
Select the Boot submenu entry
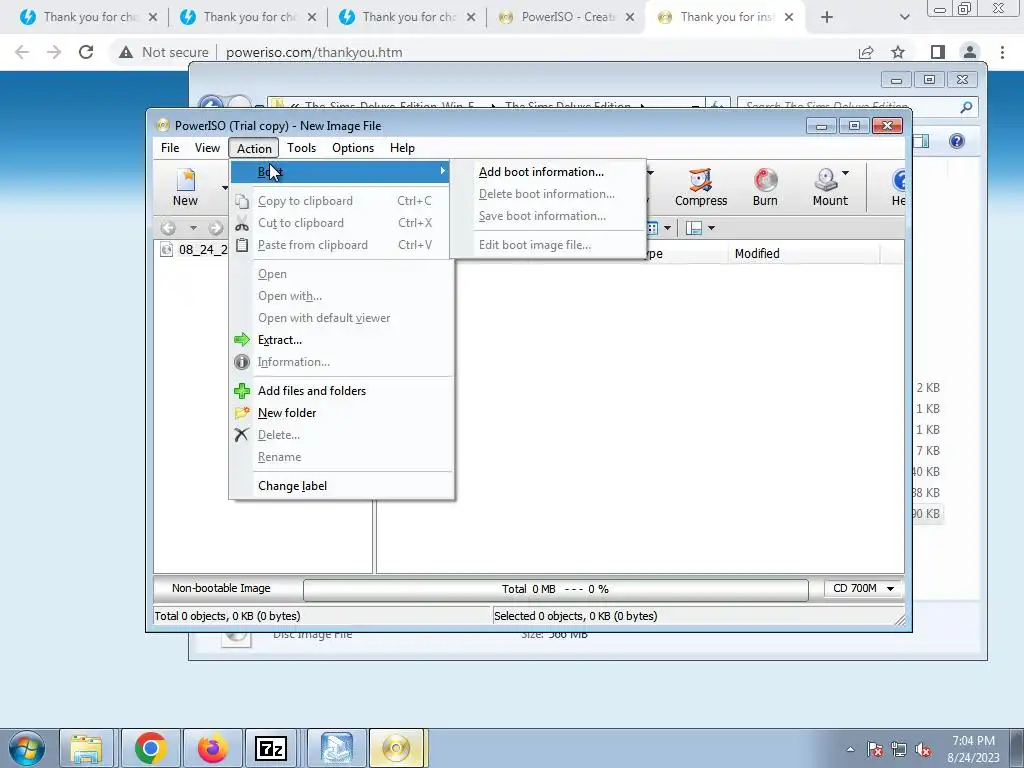point(341,172)
